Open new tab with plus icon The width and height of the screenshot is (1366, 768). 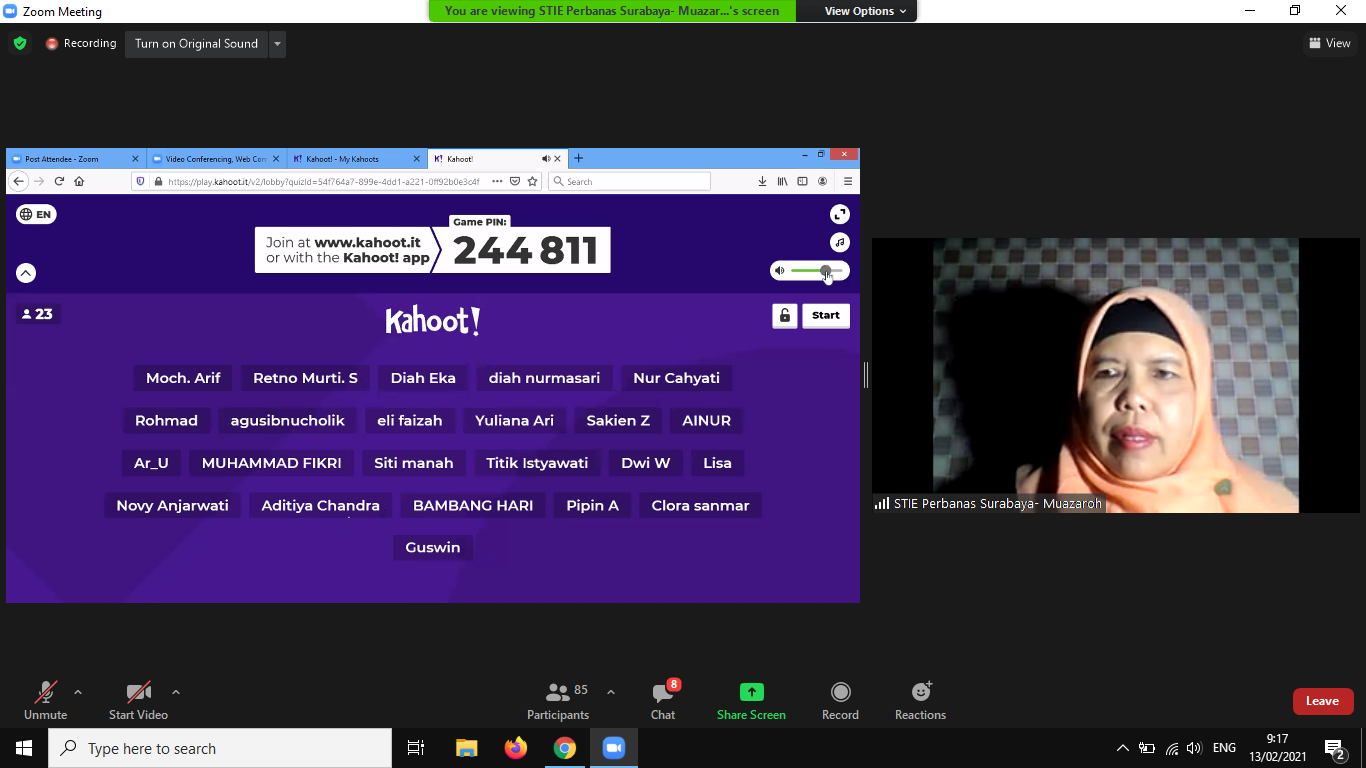coord(578,158)
